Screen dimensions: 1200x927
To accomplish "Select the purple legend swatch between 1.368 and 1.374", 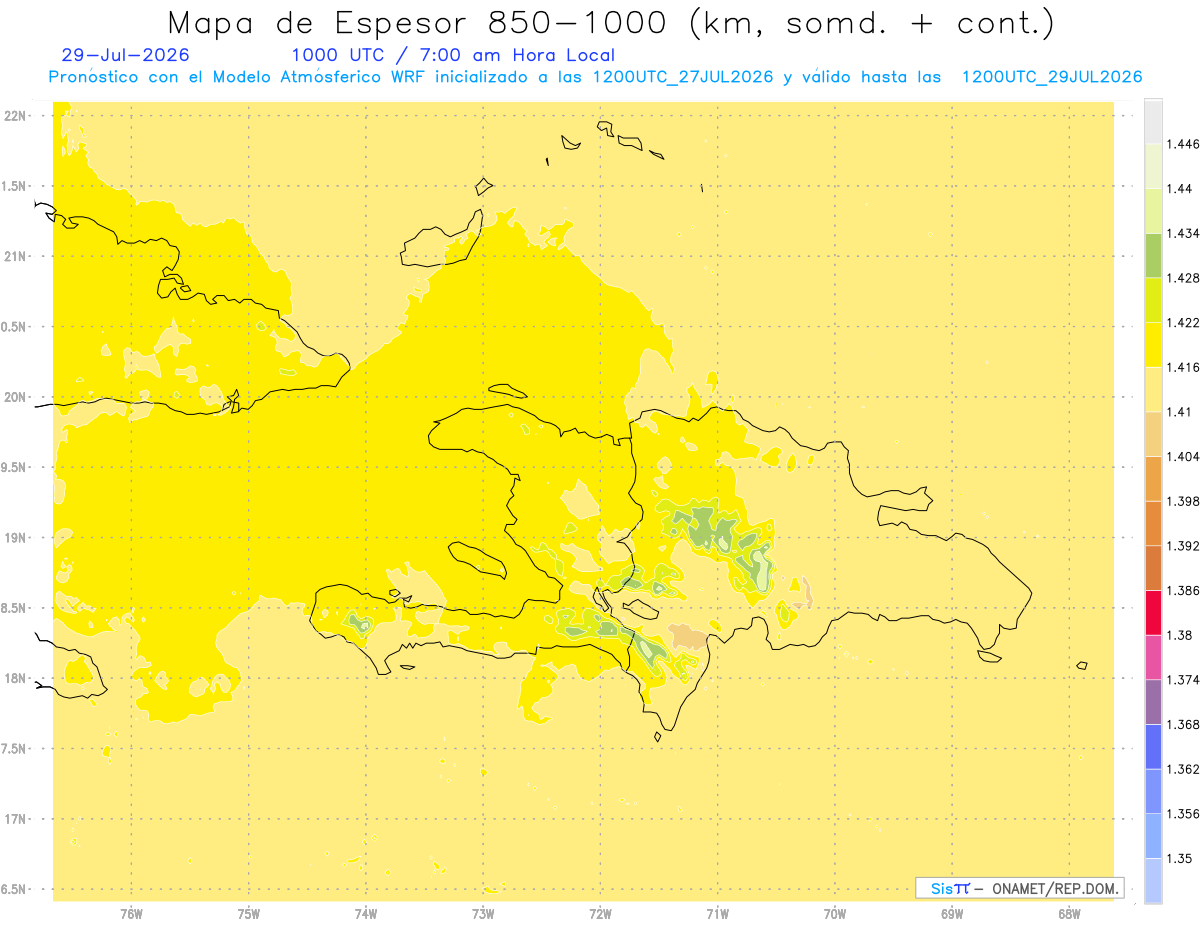I will [x=1153, y=702].
